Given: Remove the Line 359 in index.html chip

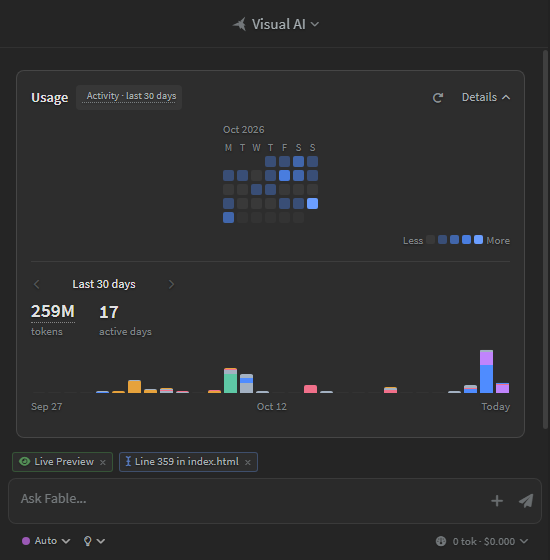Looking at the screenshot, I should tap(248, 462).
